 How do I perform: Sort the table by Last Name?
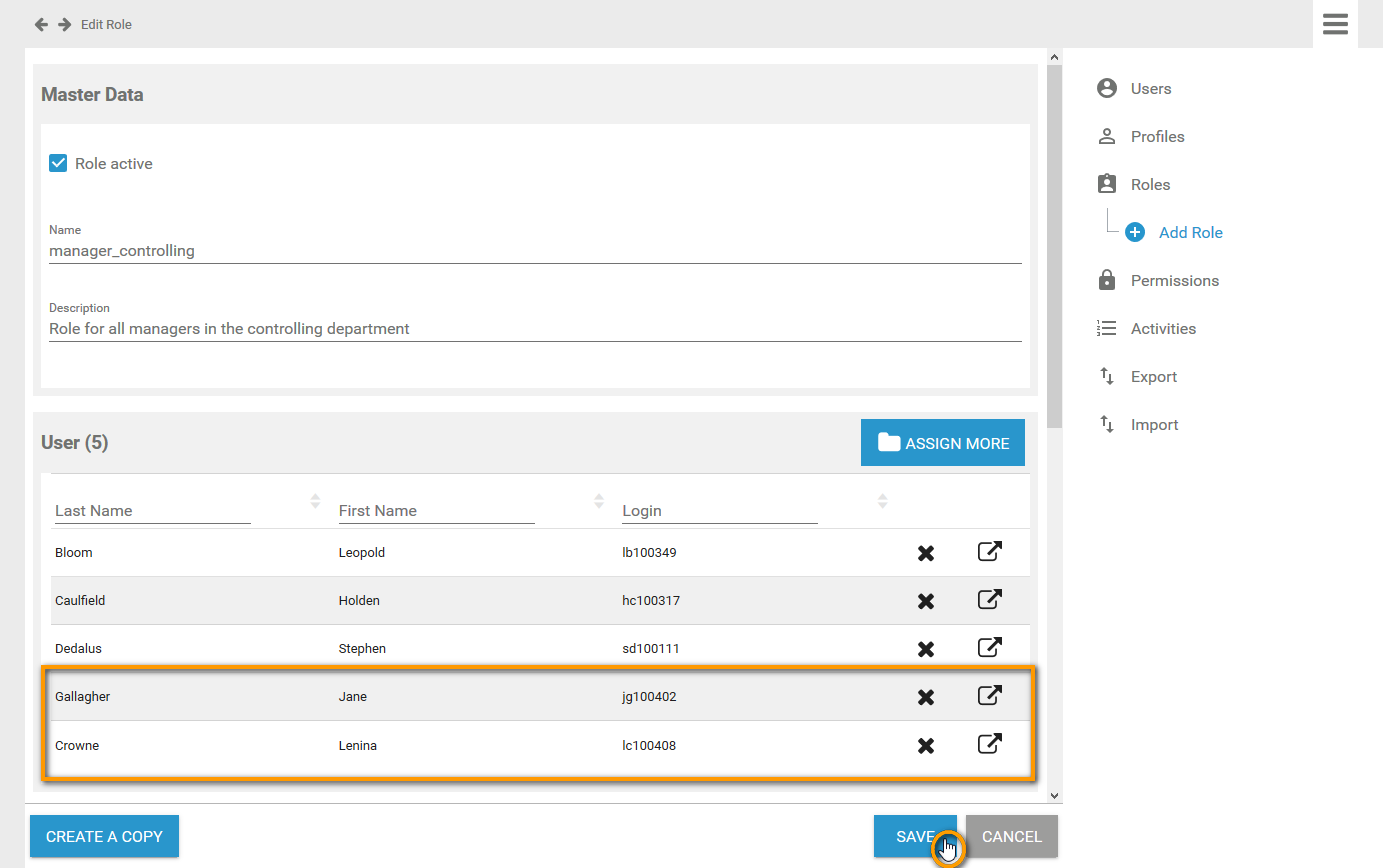pos(315,500)
